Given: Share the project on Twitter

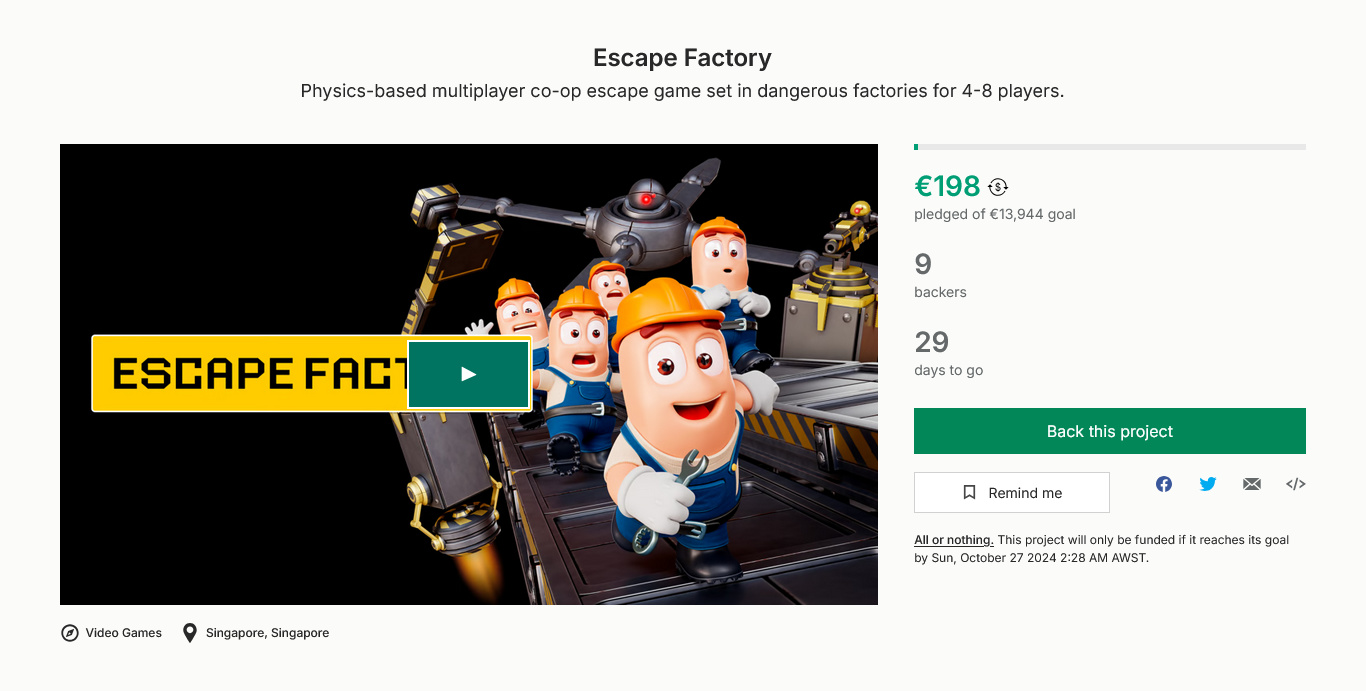Looking at the screenshot, I should [x=1208, y=484].
